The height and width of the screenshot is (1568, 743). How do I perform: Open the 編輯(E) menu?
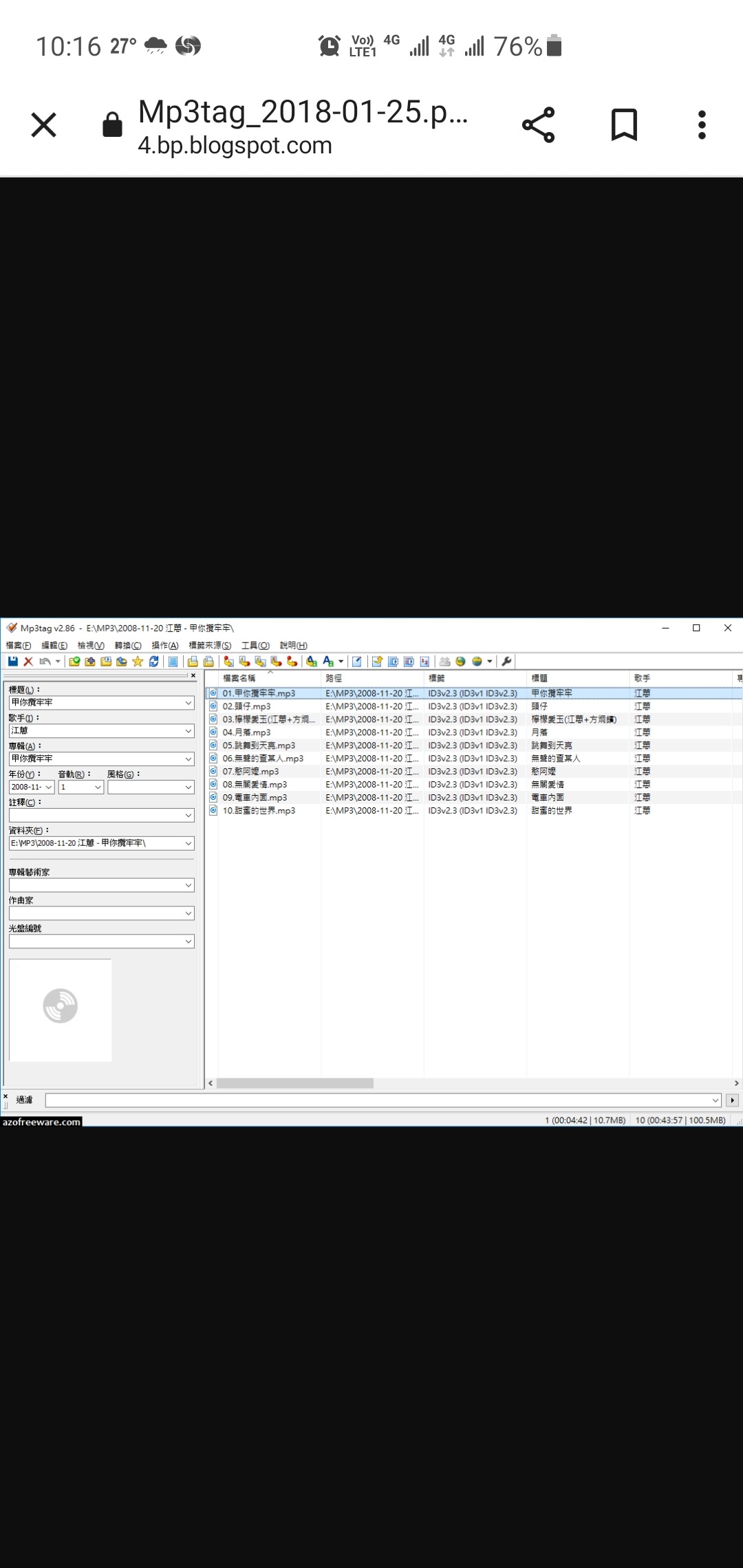click(54, 645)
